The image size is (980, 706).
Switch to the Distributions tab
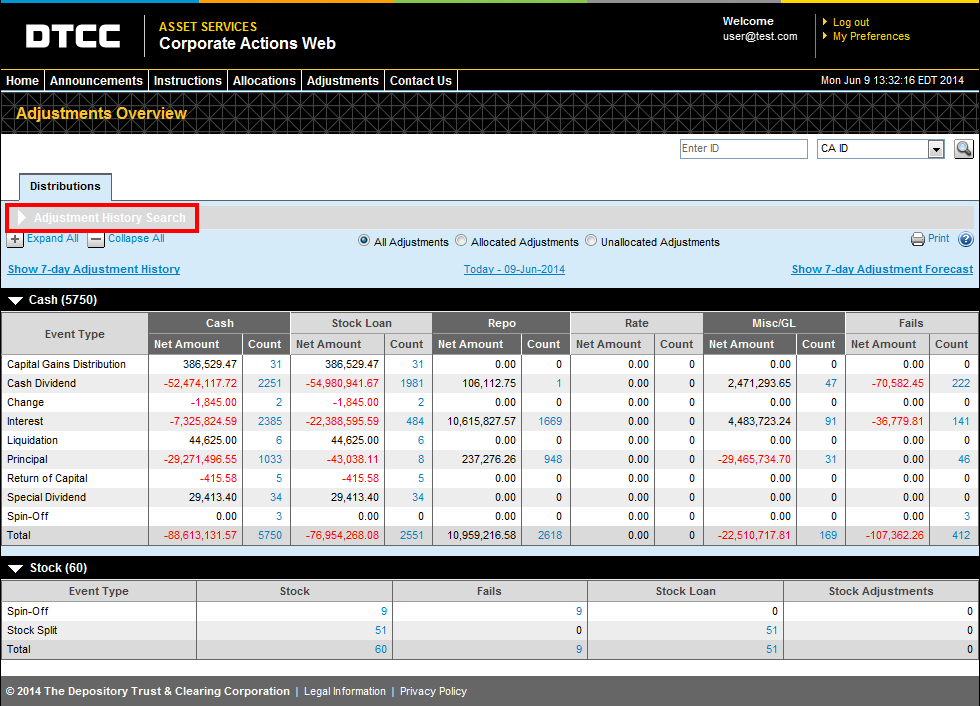pos(65,186)
